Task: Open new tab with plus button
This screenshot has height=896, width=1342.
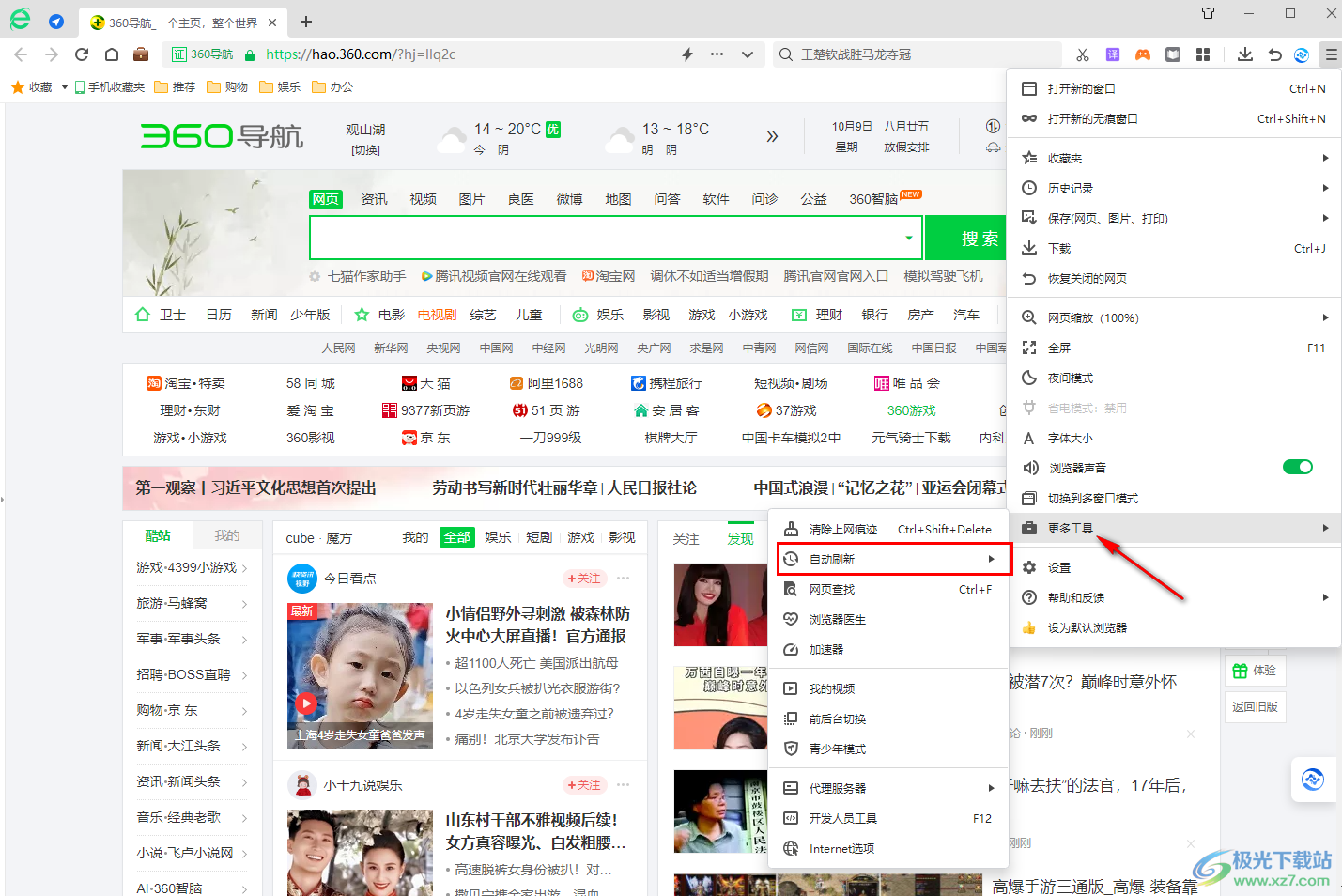Action: [x=306, y=22]
